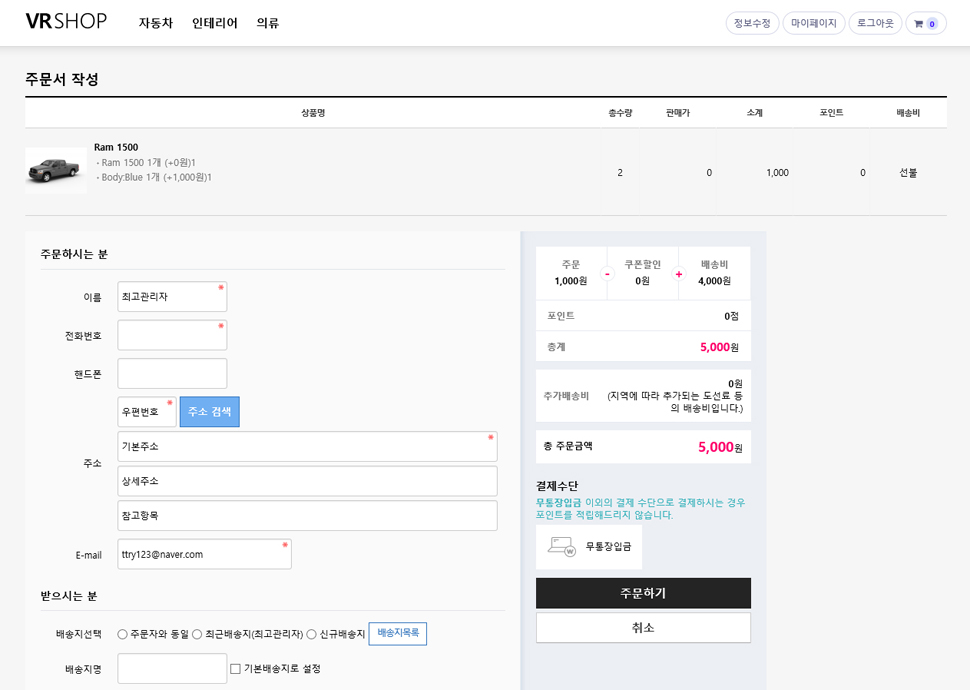
Task: Open the 자동차 menu category
Action: (155, 23)
